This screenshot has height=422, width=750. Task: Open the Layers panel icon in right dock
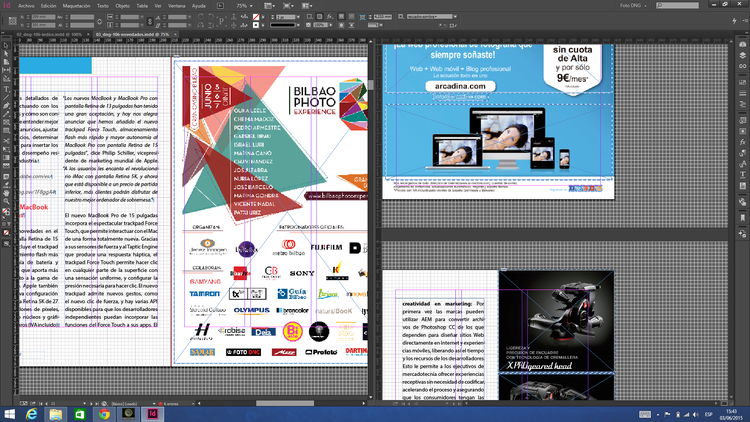[x=742, y=56]
